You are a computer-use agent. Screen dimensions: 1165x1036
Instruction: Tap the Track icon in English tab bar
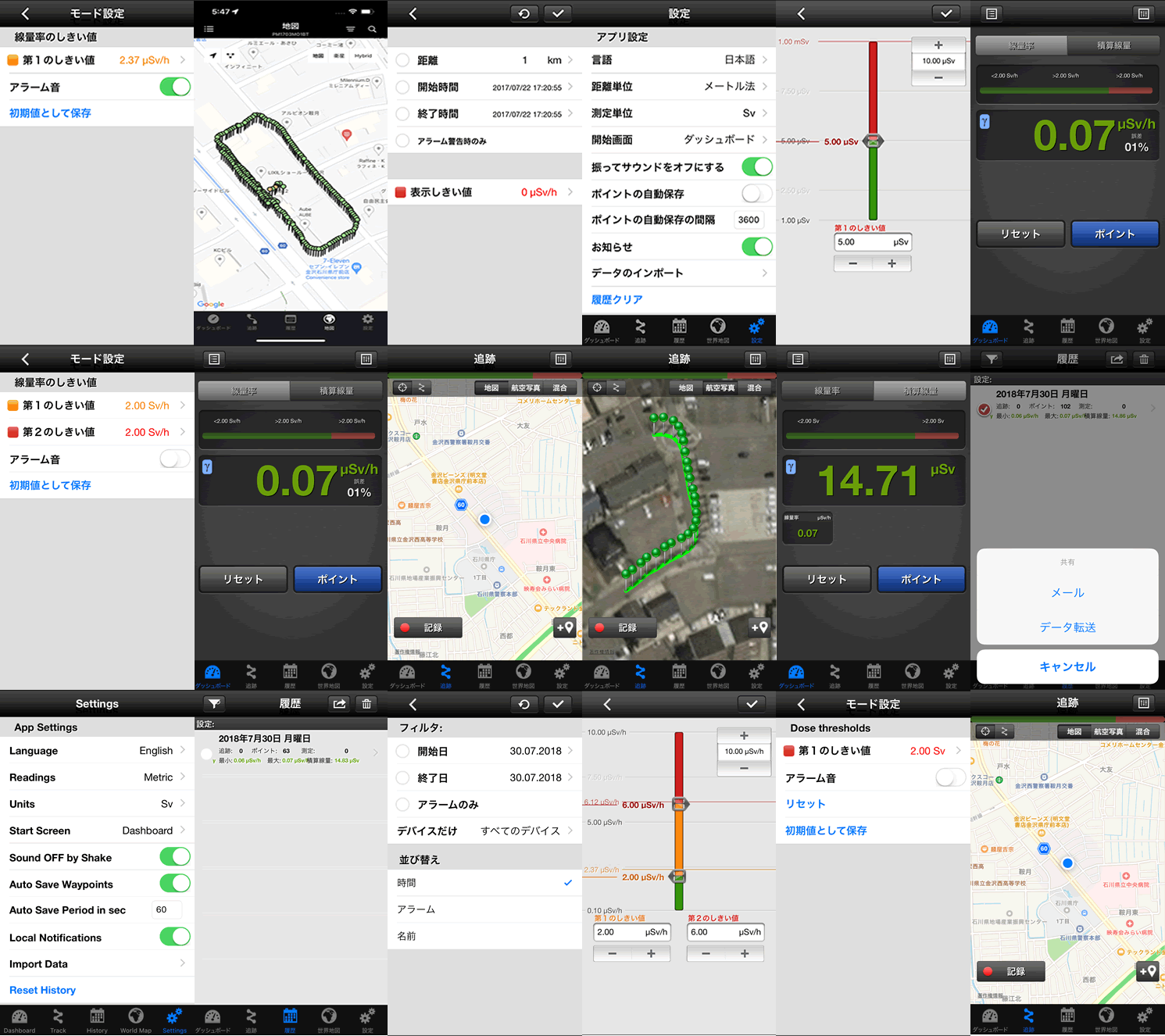click(x=58, y=1019)
